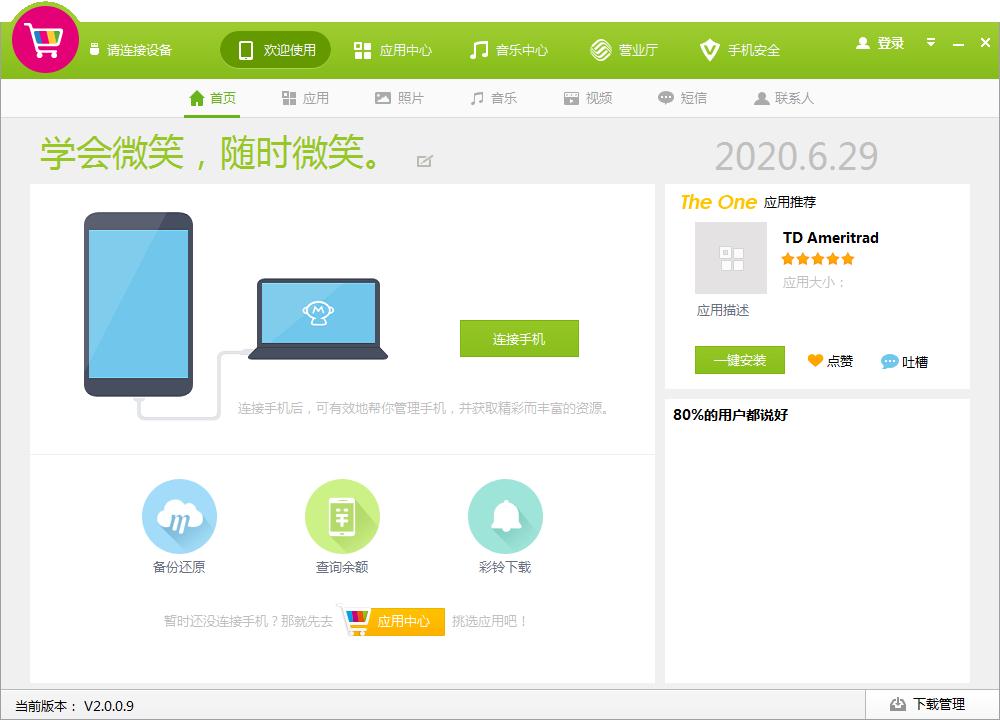Edit the slogan with the pencil icon
1000x720 pixels.
click(x=425, y=161)
